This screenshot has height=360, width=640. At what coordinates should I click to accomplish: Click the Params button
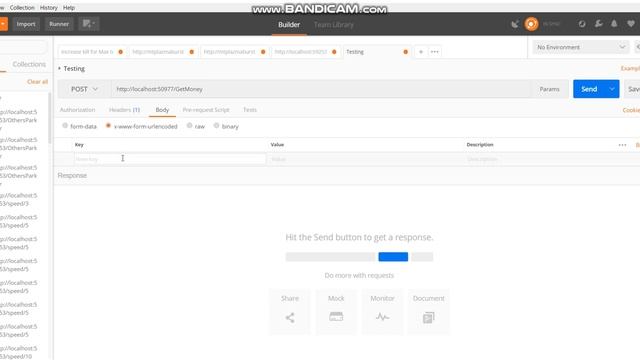coord(549,89)
